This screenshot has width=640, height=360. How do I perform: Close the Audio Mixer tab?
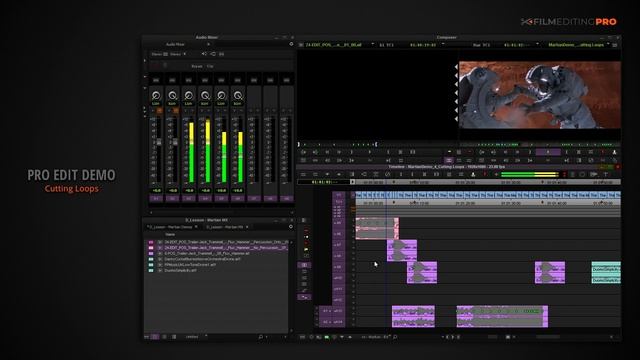pos(208,44)
